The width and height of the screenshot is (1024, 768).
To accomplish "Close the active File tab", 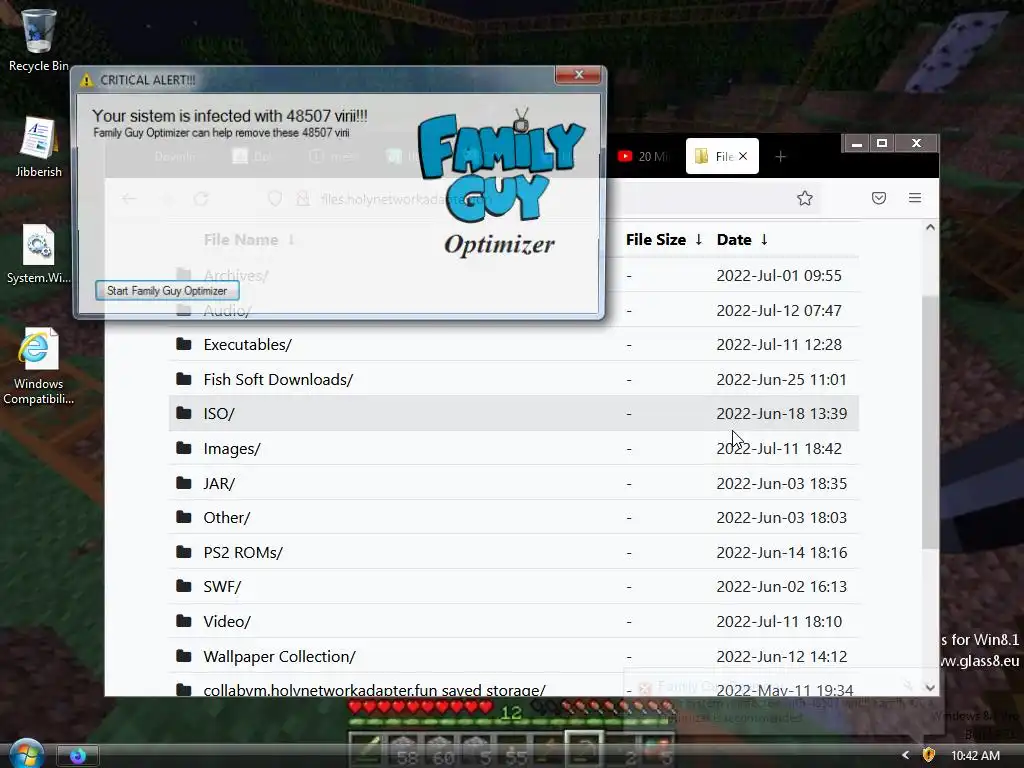I will (743, 156).
